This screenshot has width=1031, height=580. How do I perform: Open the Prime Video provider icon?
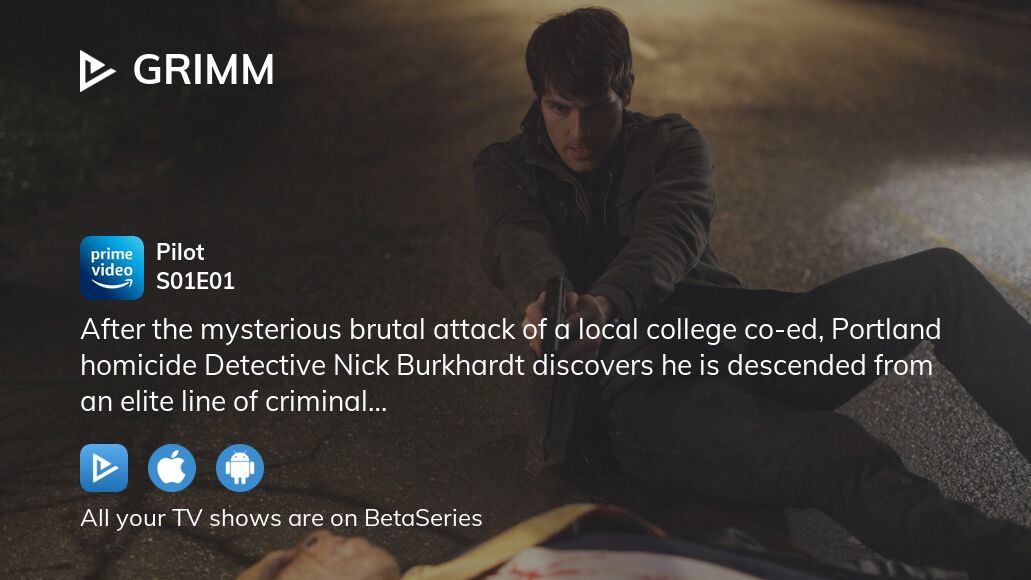point(112,268)
